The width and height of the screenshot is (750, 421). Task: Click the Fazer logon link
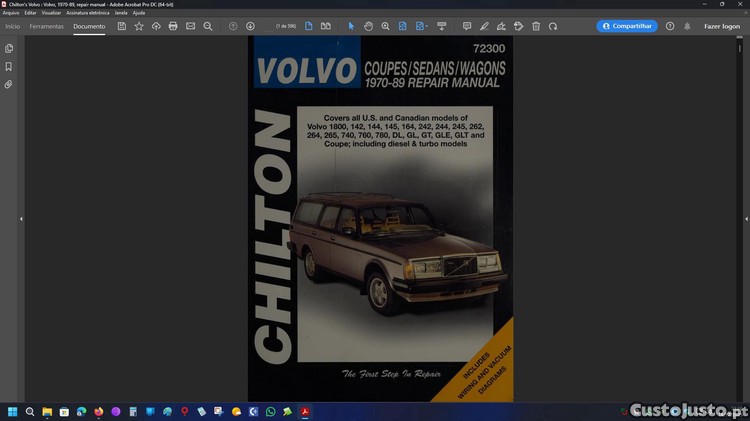click(721, 26)
